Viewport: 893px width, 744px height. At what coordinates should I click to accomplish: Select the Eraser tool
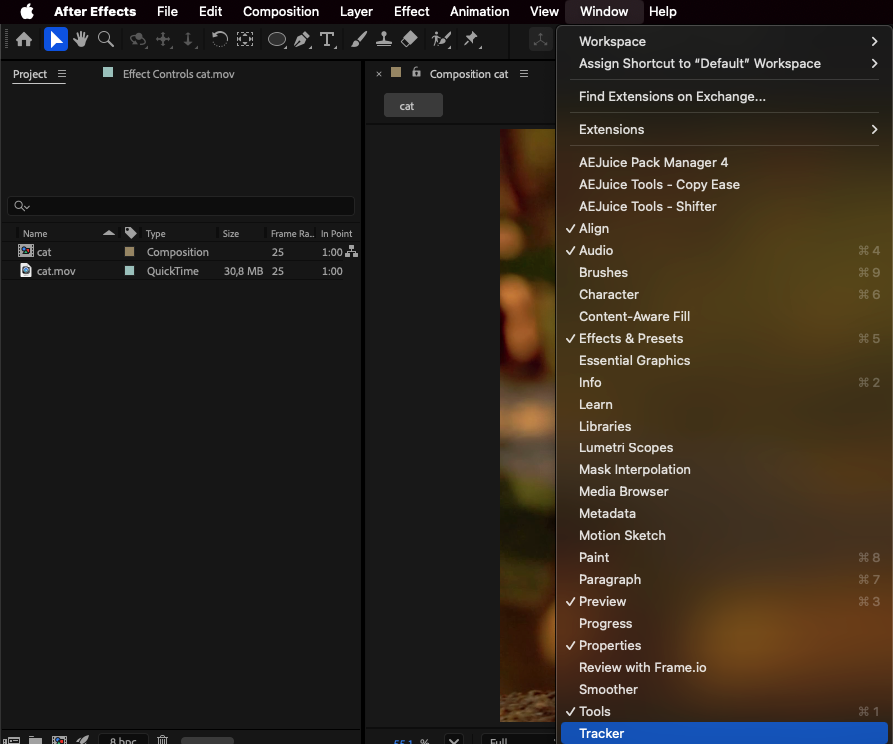(x=409, y=39)
